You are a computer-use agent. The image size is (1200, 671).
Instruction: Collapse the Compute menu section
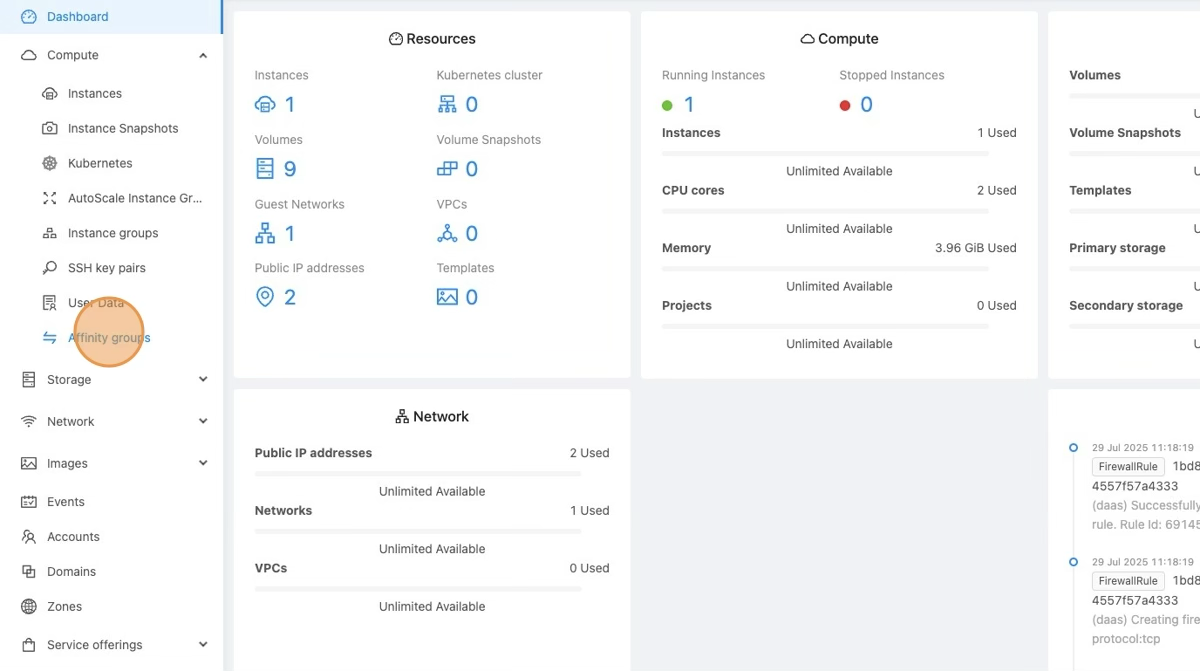(203, 56)
